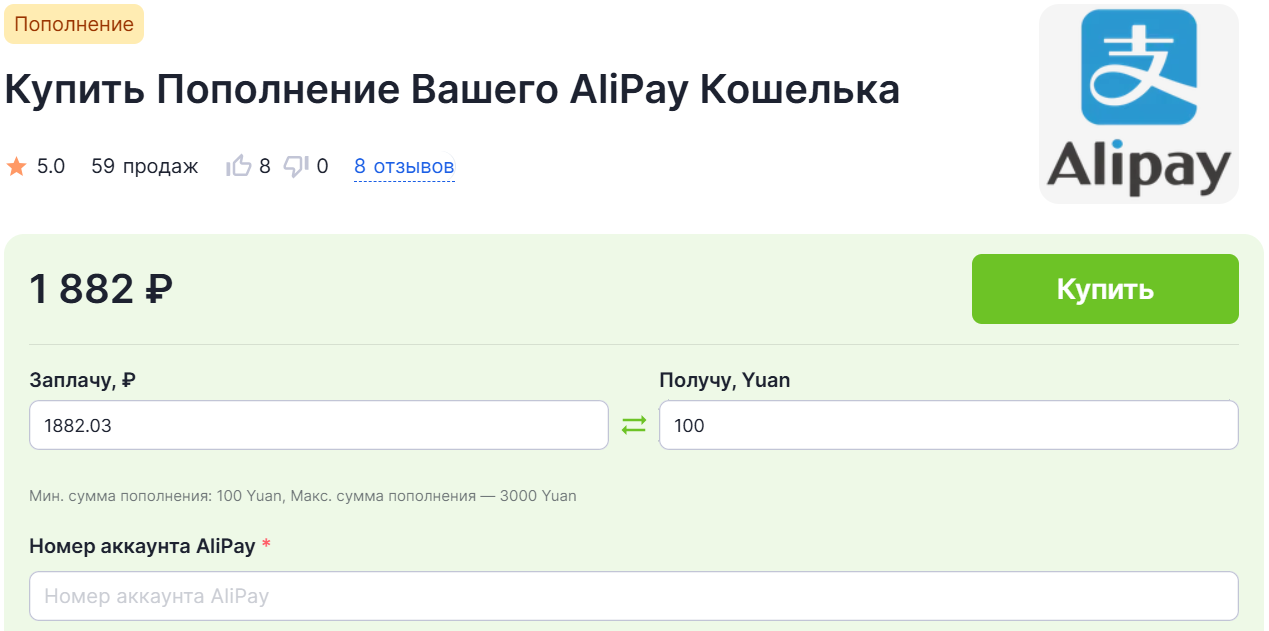1269x631 pixels.
Task: Click the Пополнение category tag
Action: coord(74,24)
